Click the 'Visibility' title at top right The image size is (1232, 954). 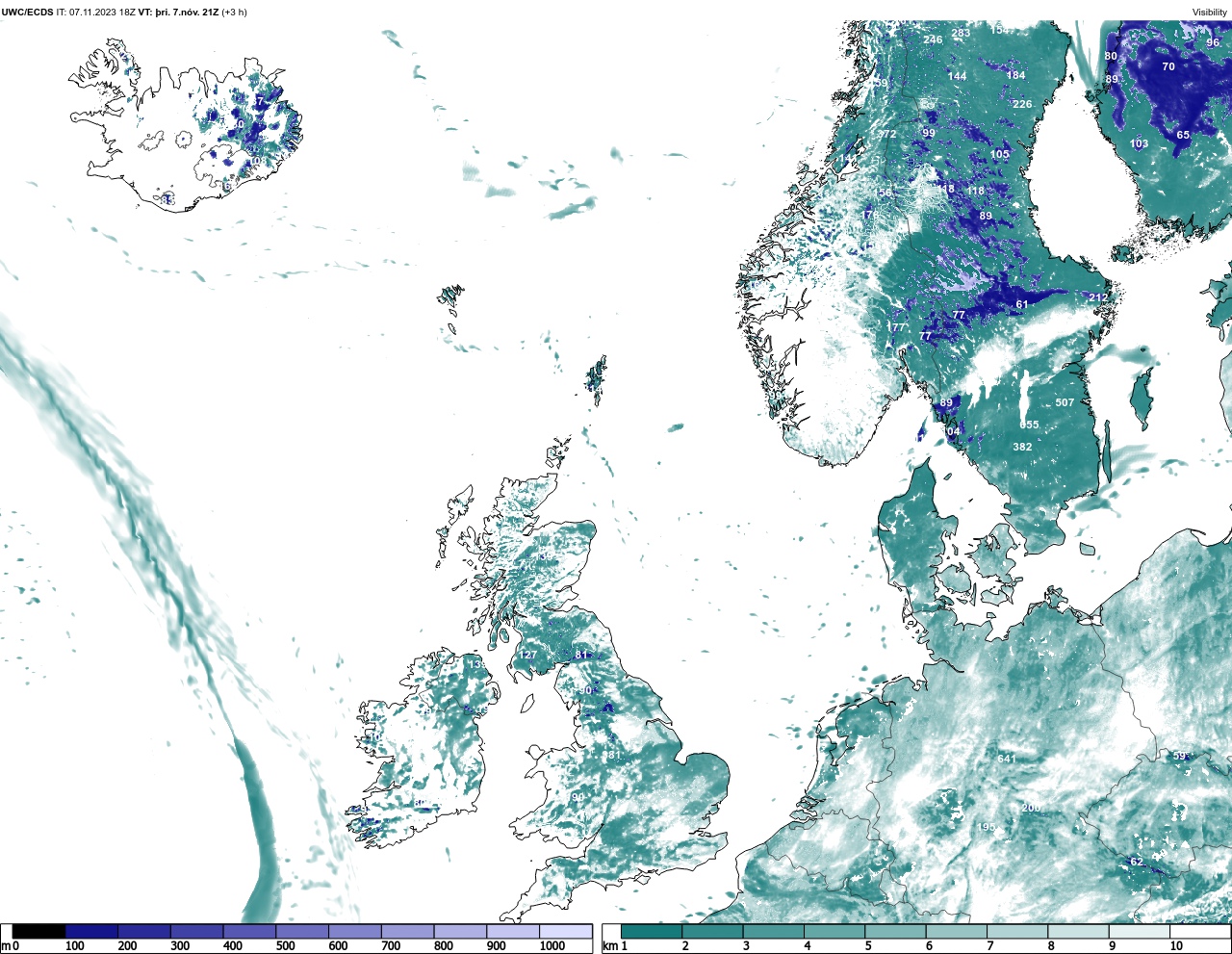coord(1210,13)
